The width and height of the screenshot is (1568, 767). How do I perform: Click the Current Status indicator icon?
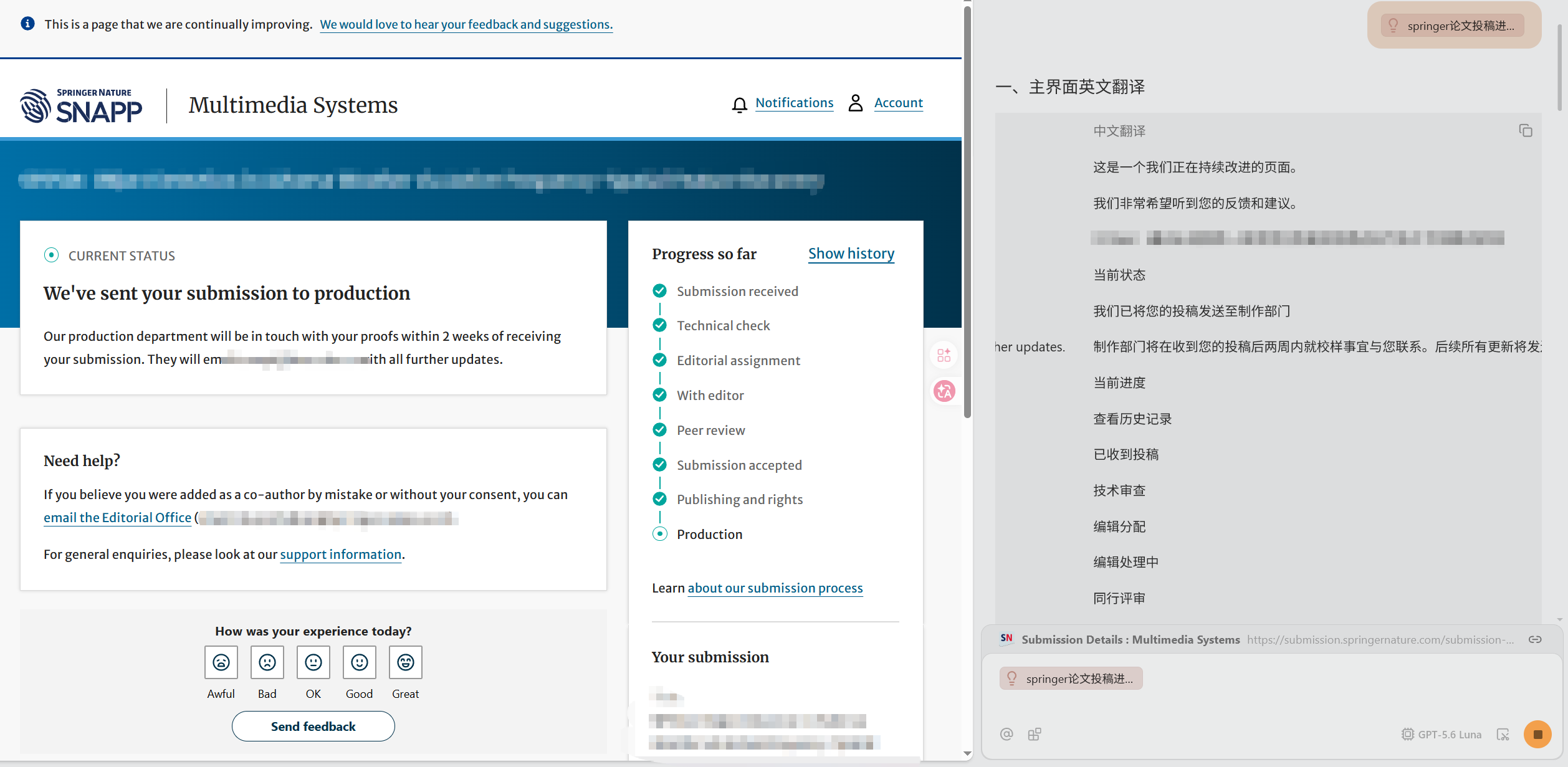click(51, 255)
